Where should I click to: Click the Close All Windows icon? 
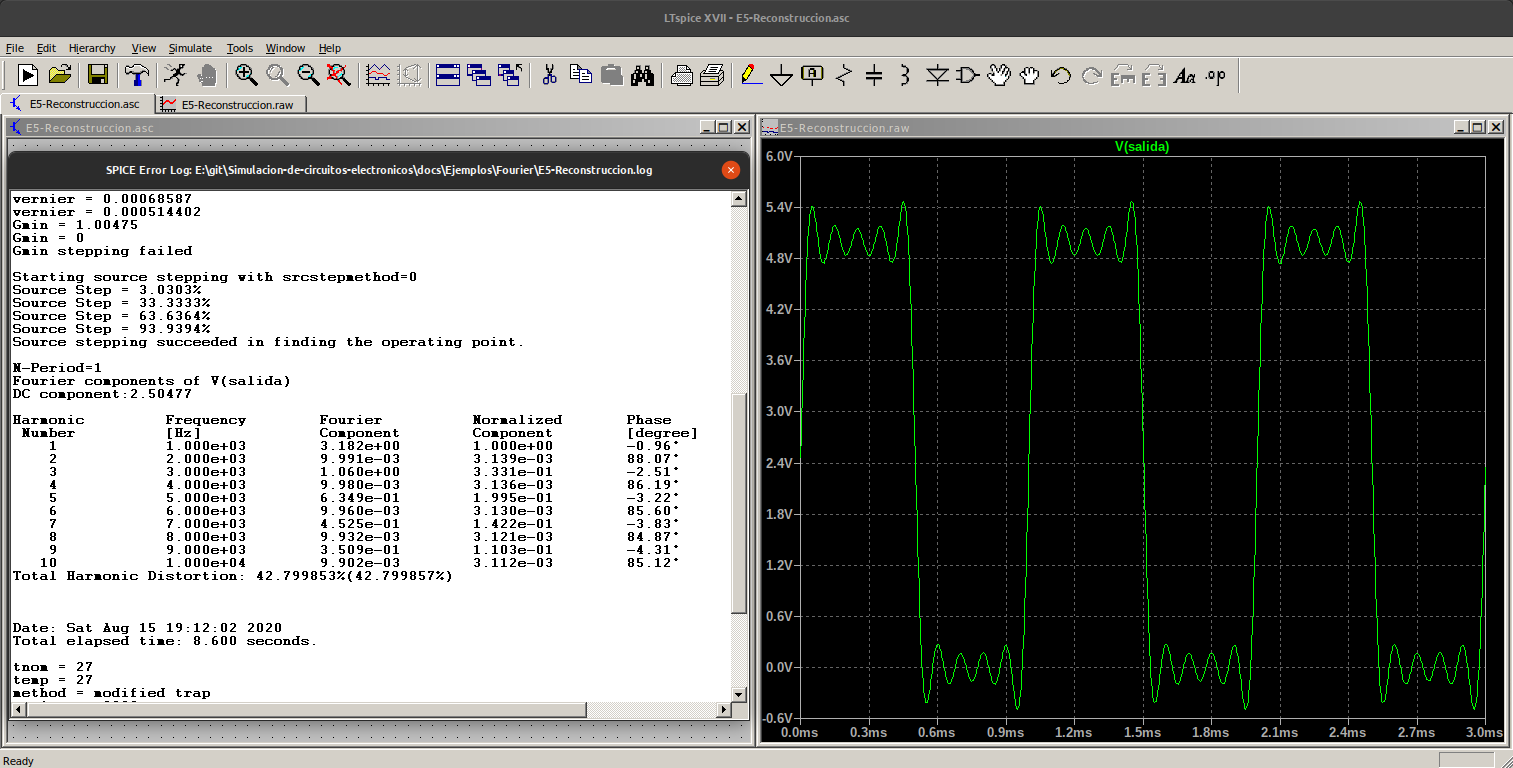click(x=510, y=74)
